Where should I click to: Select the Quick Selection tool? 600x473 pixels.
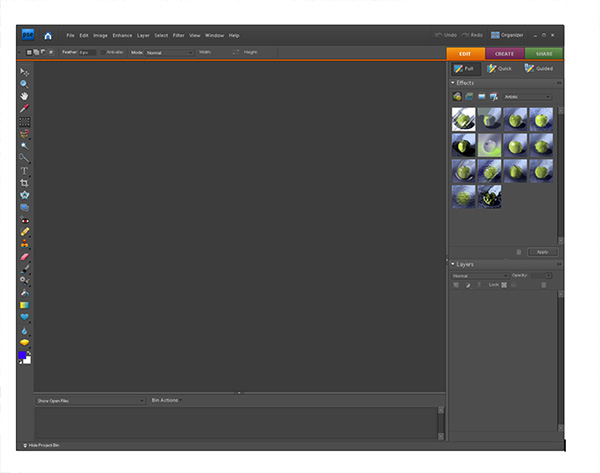24,158
